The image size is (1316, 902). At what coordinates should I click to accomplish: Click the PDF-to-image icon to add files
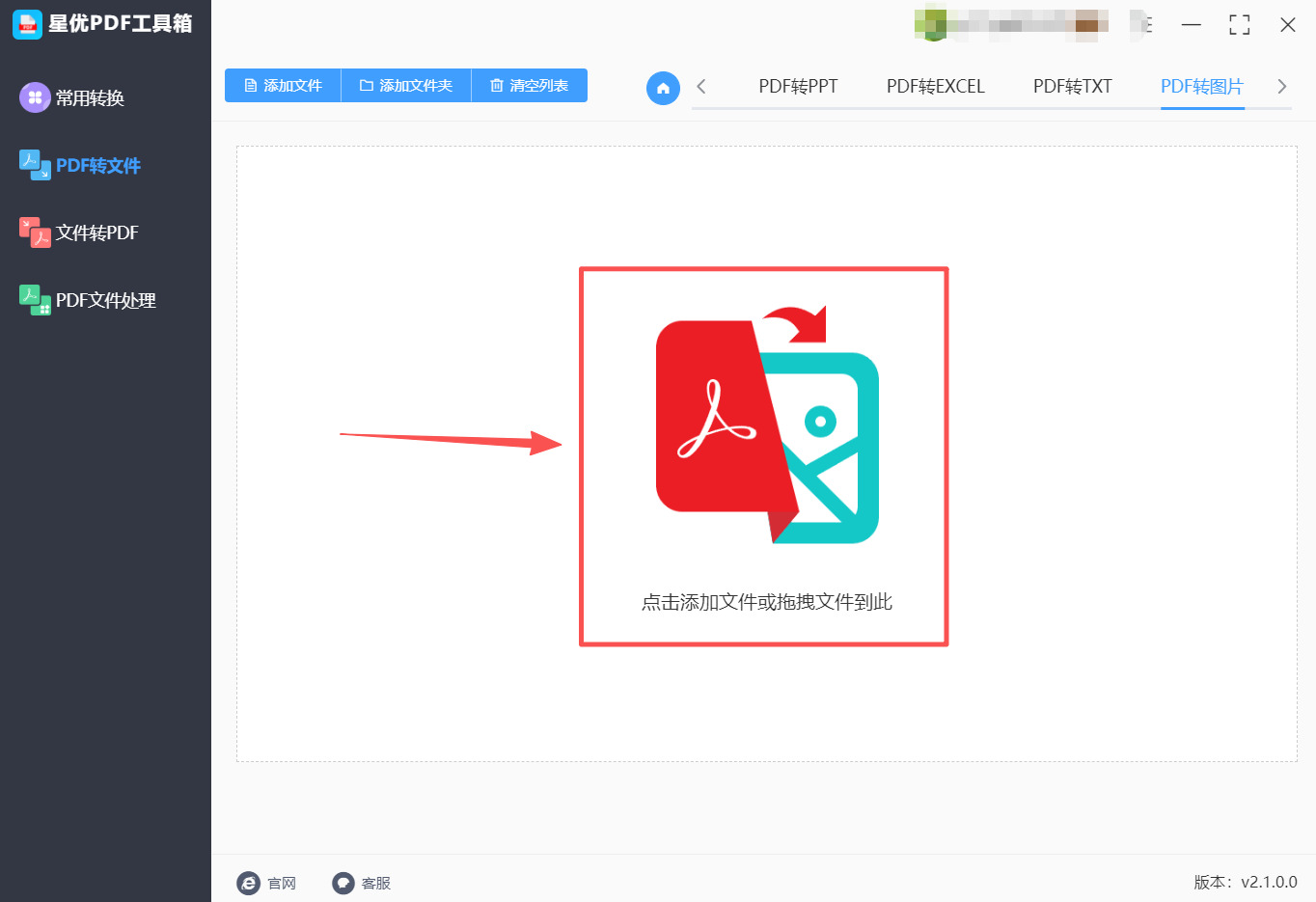click(x=767, y=424)
